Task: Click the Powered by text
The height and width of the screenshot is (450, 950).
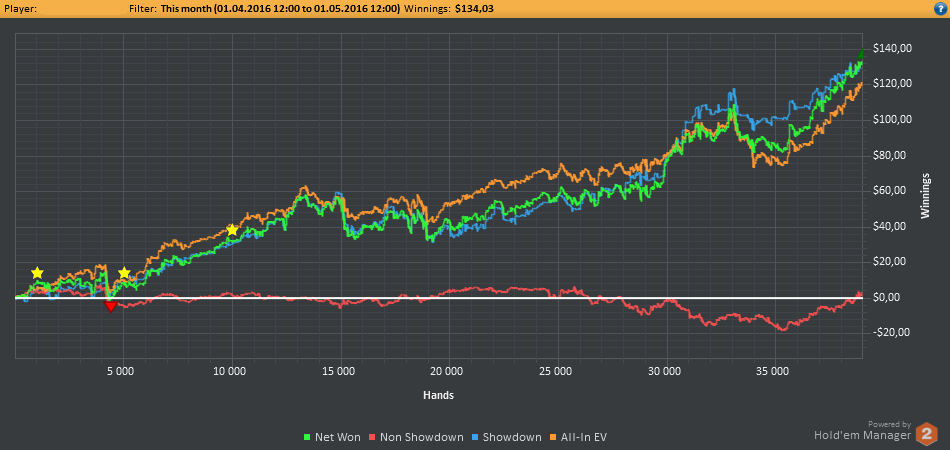Action: 889,425
